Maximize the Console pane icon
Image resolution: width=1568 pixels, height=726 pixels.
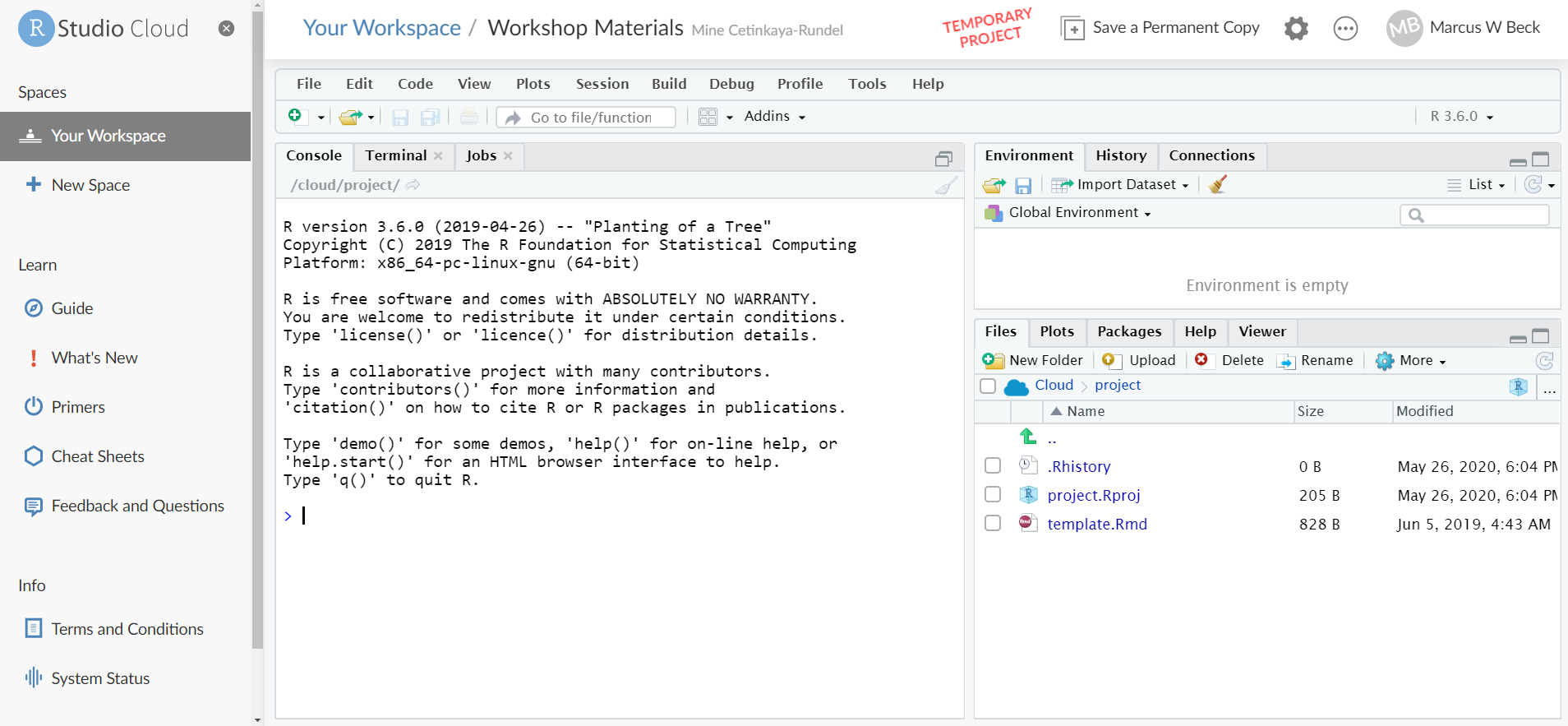[x=943, y=159]
